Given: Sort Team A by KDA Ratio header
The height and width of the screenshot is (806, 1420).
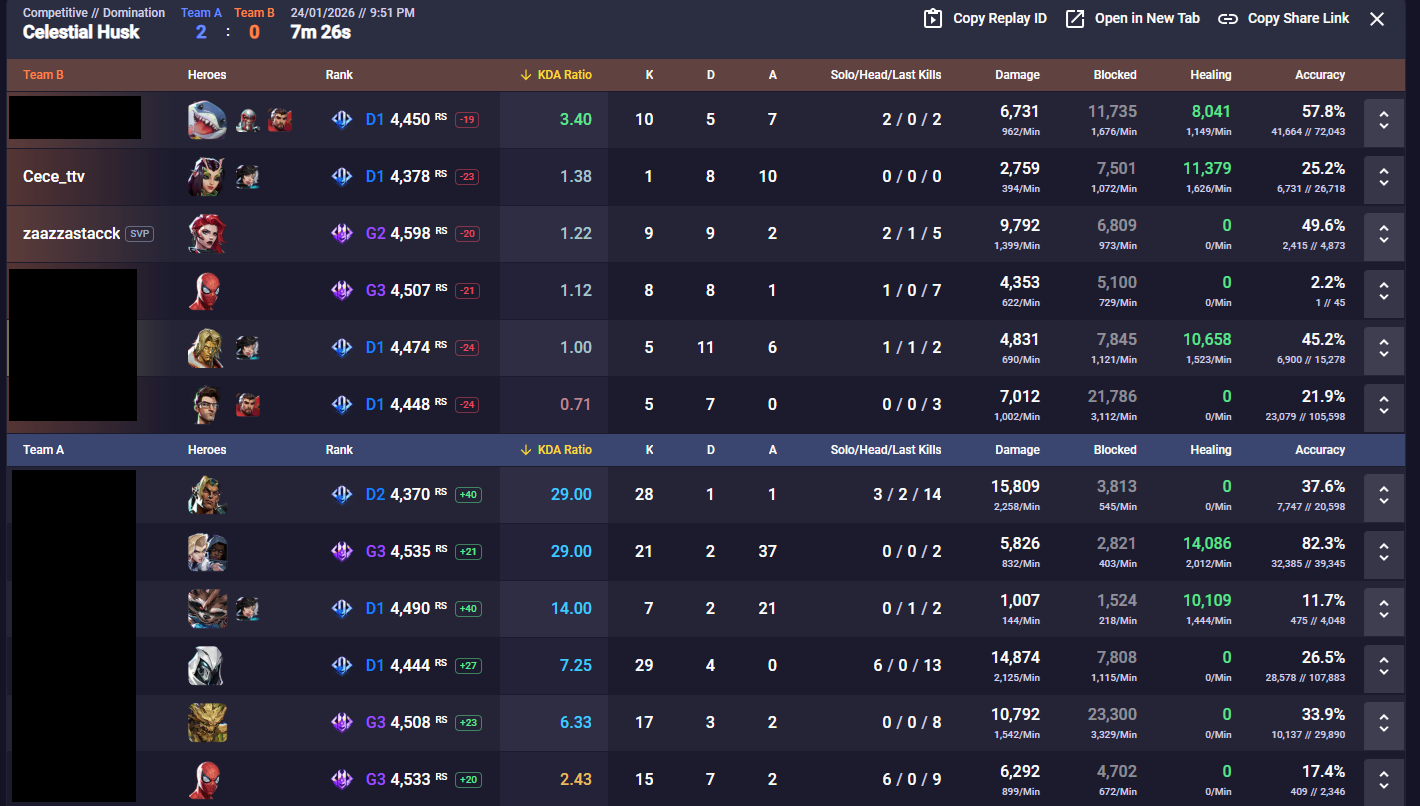Looking at the screenshot, I should click(x=556, y=450).
